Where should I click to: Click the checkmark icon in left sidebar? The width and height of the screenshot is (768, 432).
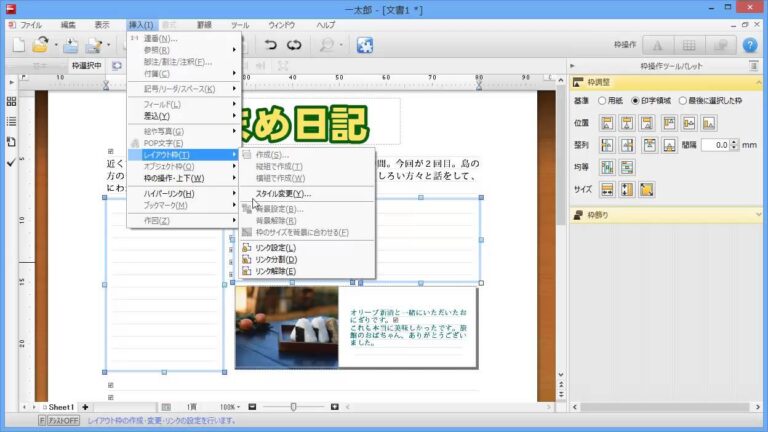pos(11,162)
